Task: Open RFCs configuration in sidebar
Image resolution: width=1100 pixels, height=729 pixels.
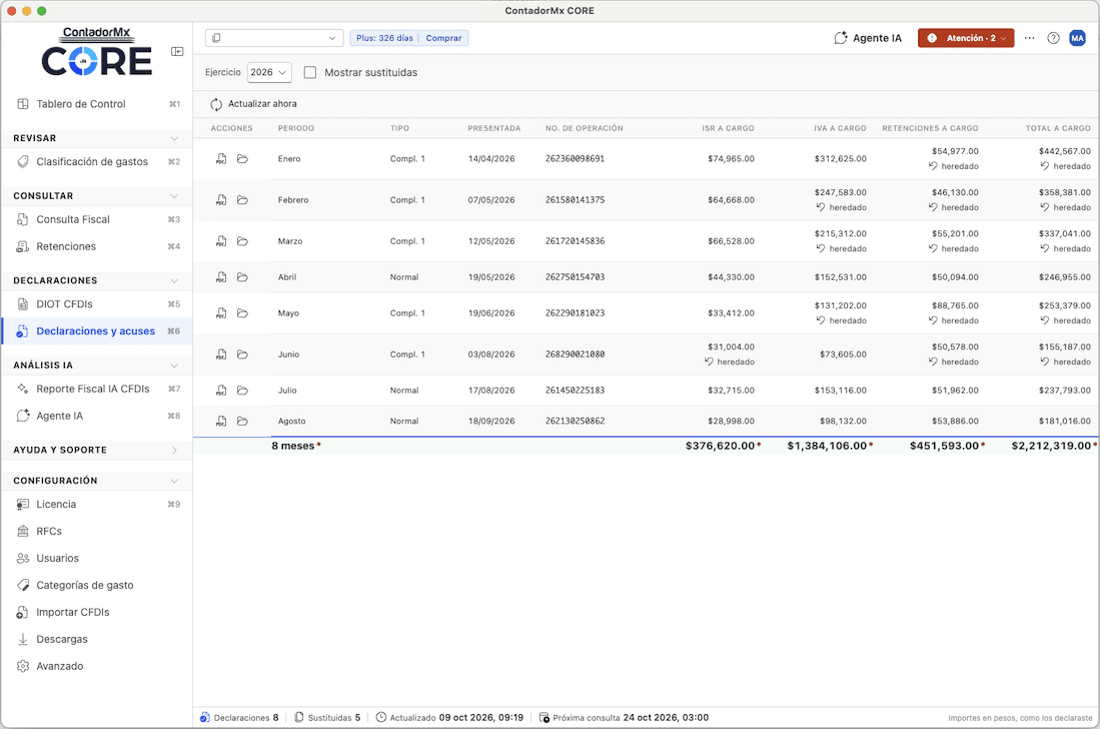Action: pyautogui.click(x=97, y=531)
